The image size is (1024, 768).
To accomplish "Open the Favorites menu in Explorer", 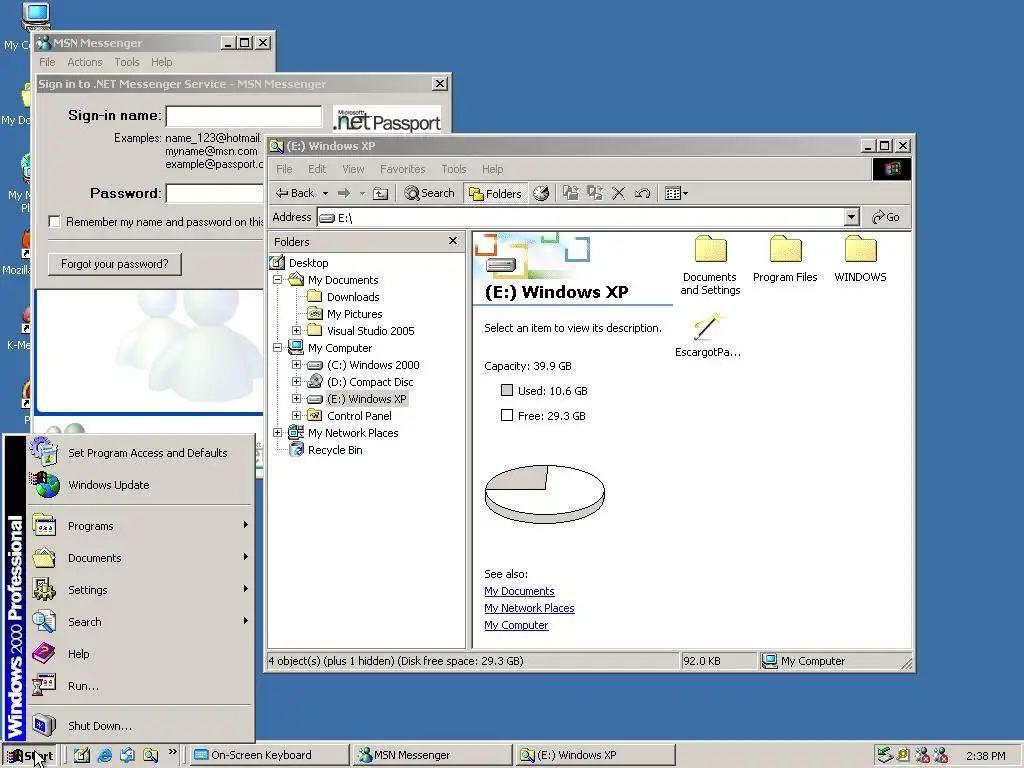I will point(402,169).
